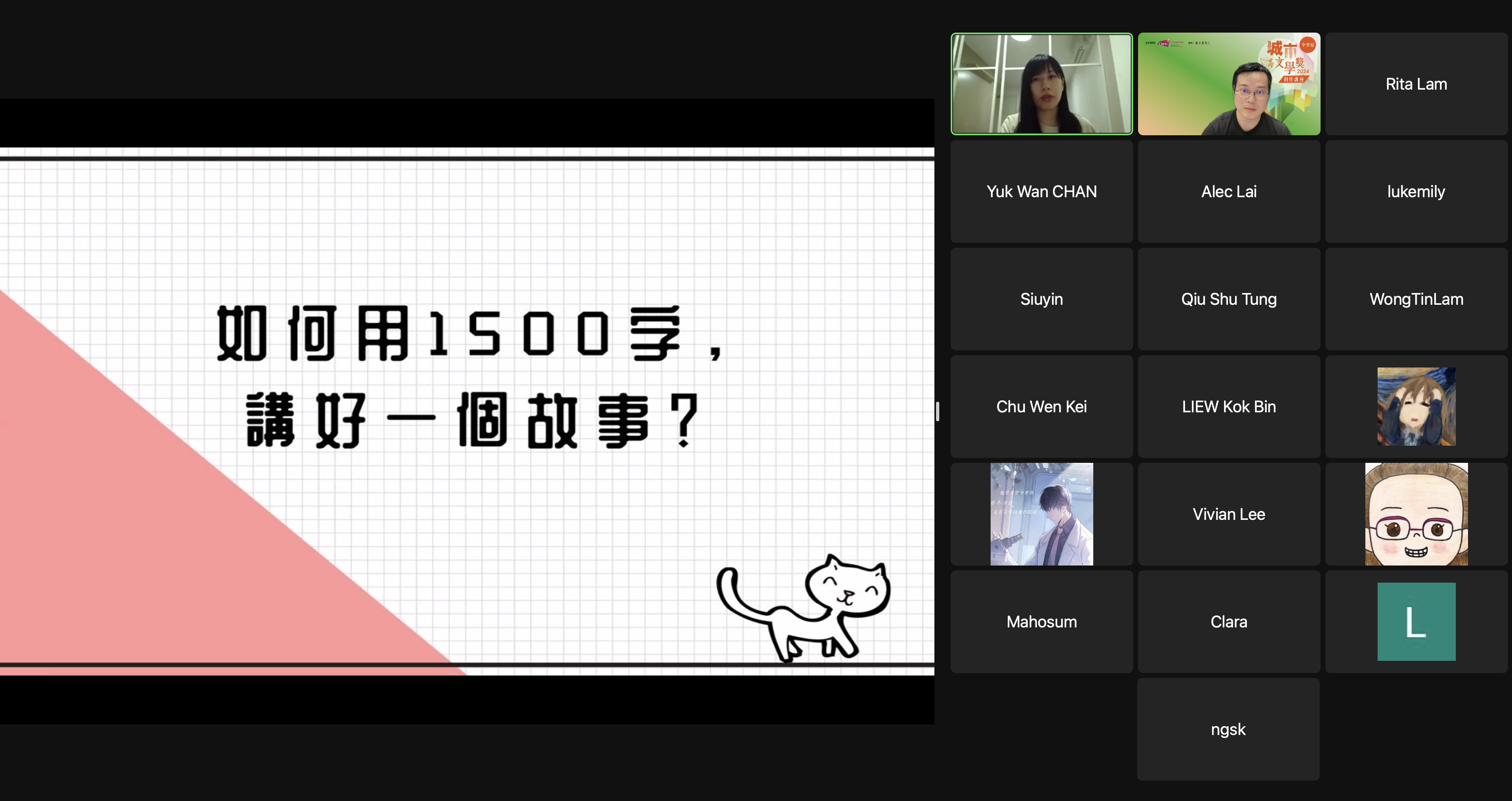Click the Scream-style anime avatar picture
The image size is (1512, 801).
pos(1416,406)
